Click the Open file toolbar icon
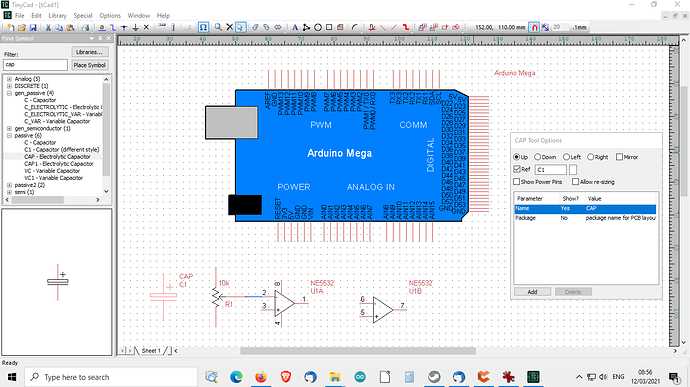 [x=22, y=27]
